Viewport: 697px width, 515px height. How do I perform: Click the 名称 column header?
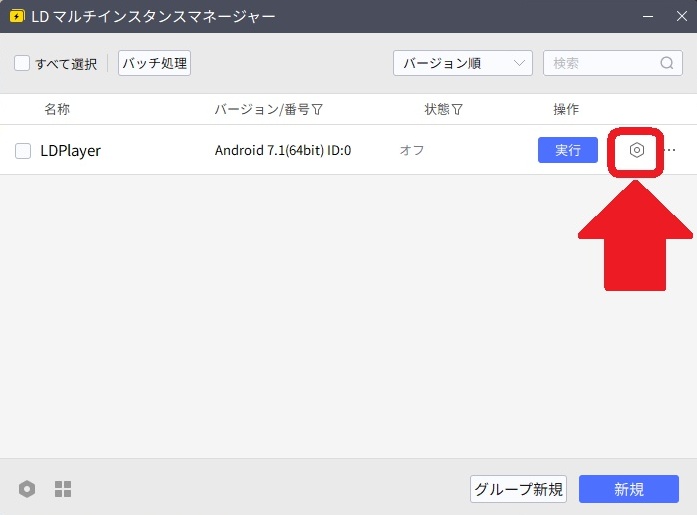57,109
